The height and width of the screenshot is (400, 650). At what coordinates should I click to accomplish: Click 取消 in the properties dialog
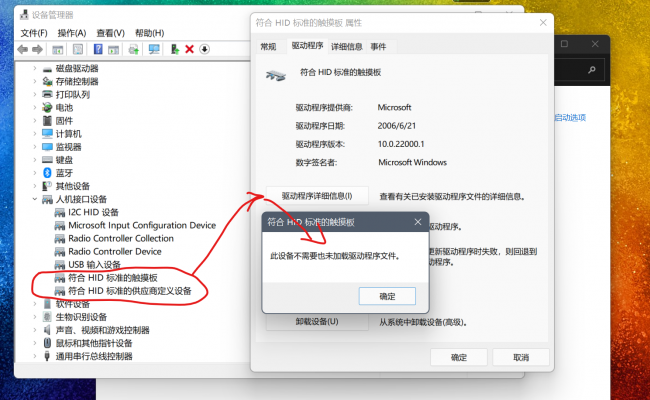521,357
